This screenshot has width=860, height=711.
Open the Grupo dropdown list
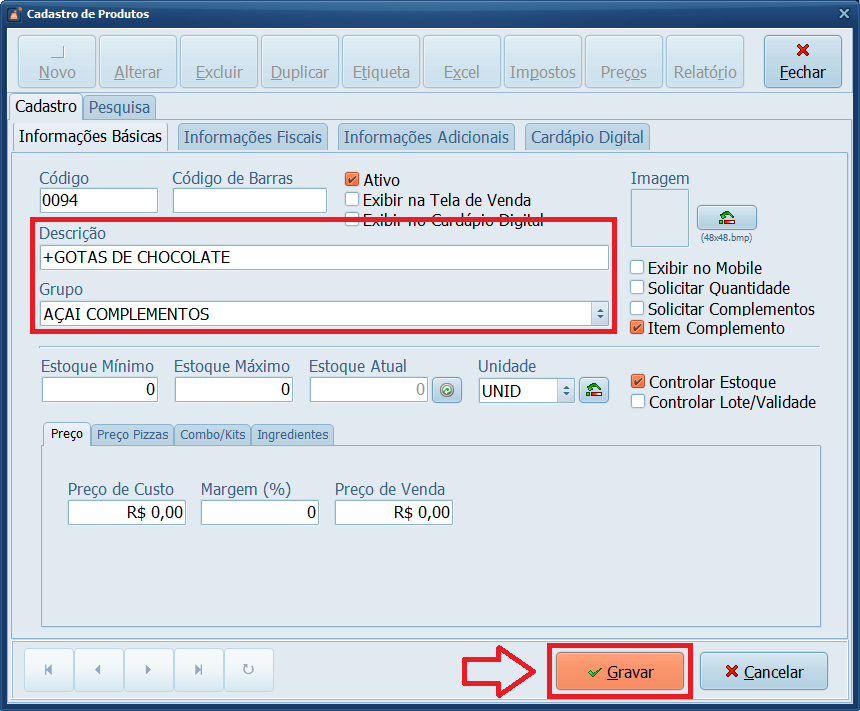600,314
